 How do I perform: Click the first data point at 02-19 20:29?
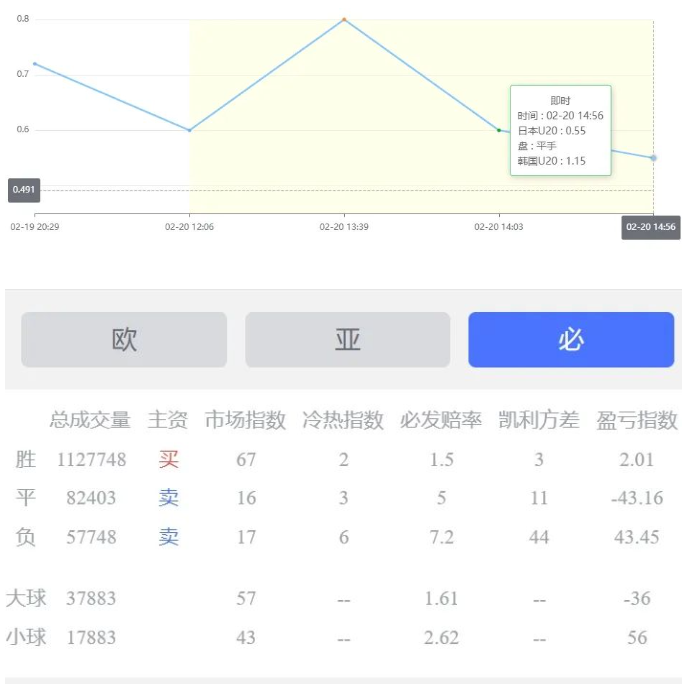[35, 64]
